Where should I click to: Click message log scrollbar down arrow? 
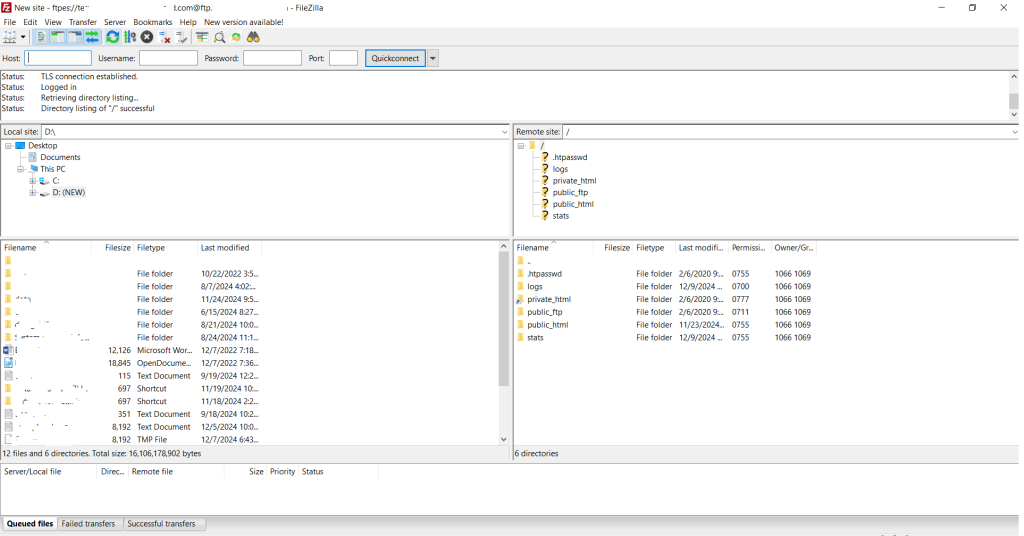tap(1014, 115)
